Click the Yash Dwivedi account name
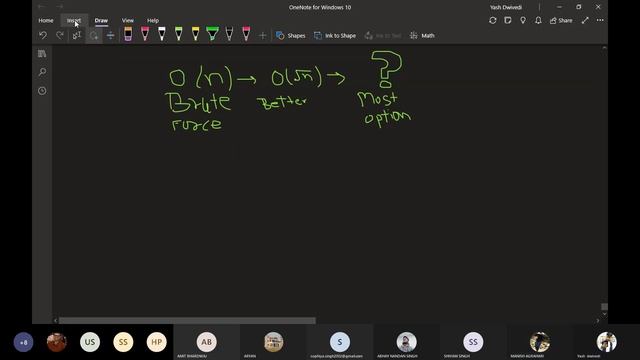The width and height of the screenshot is (640, 360). (x=506, y=7)
